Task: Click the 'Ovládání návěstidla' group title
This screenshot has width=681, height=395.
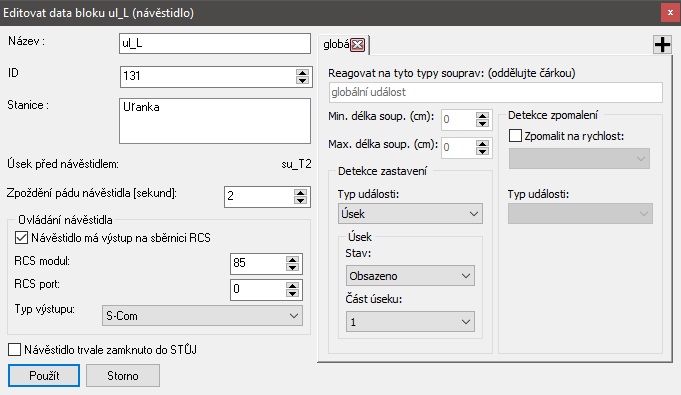Action: [65, 220]
